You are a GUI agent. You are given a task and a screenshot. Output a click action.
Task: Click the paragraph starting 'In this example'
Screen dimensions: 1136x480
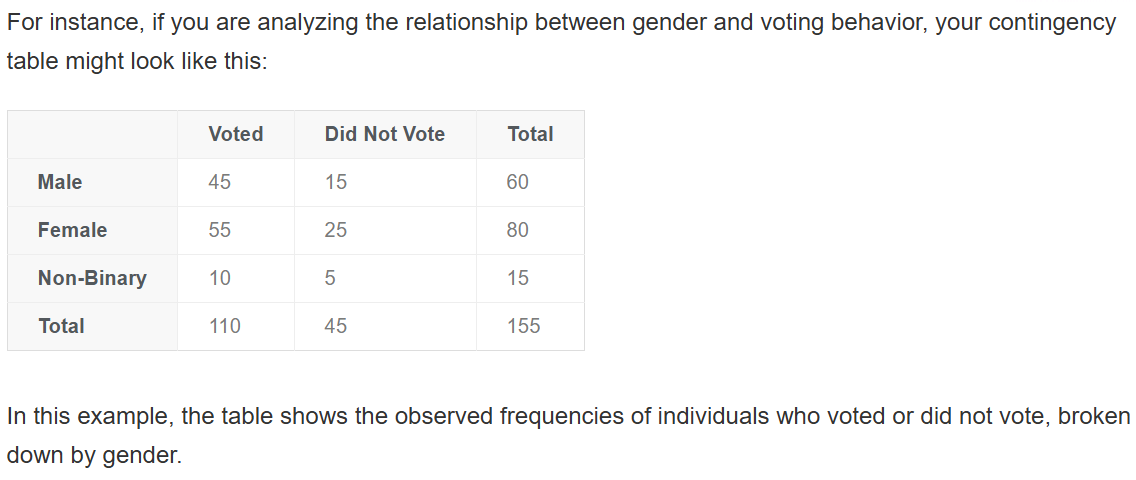point(568,436)
